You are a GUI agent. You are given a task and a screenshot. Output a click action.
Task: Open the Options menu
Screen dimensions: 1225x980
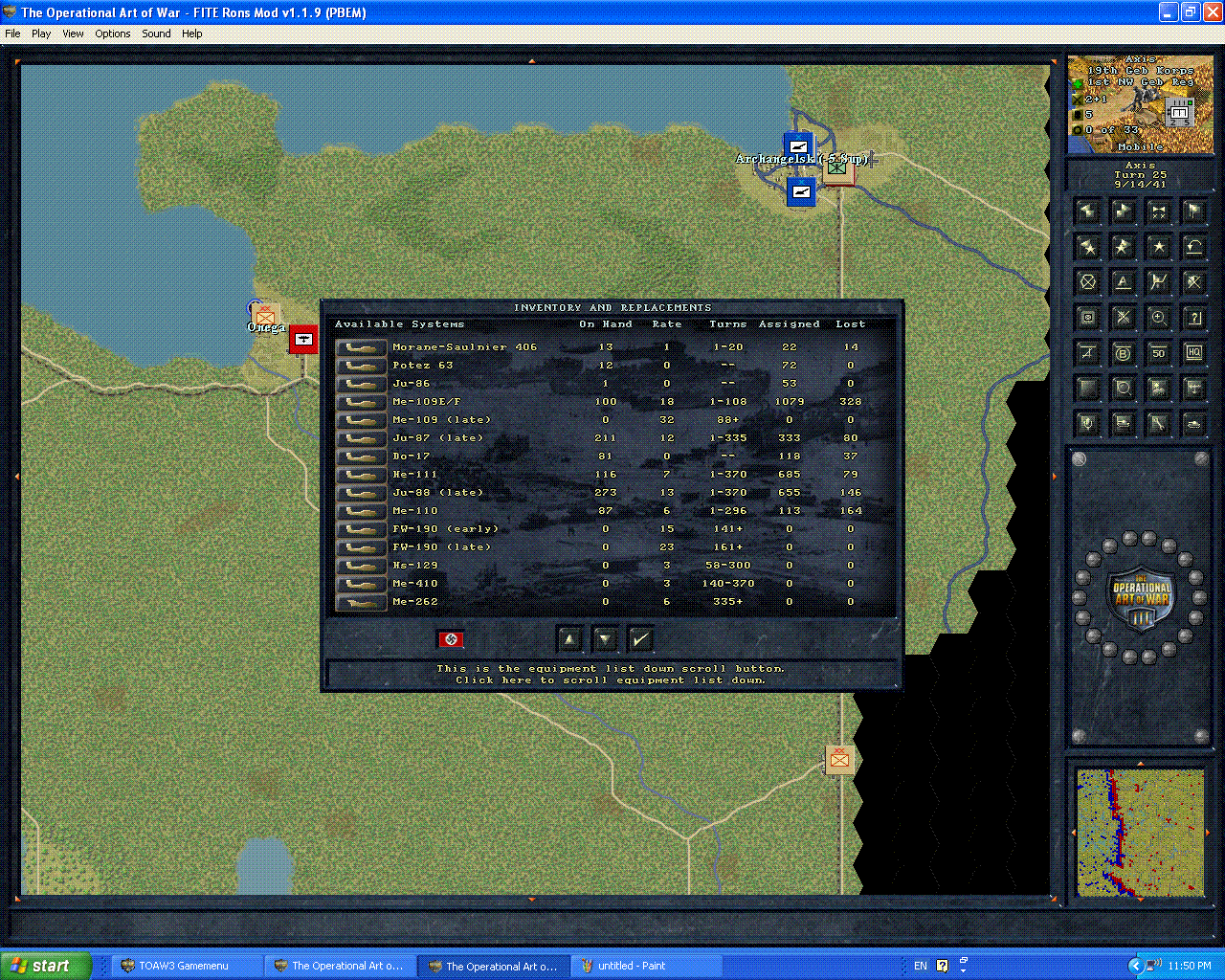[x=112, y=33]
